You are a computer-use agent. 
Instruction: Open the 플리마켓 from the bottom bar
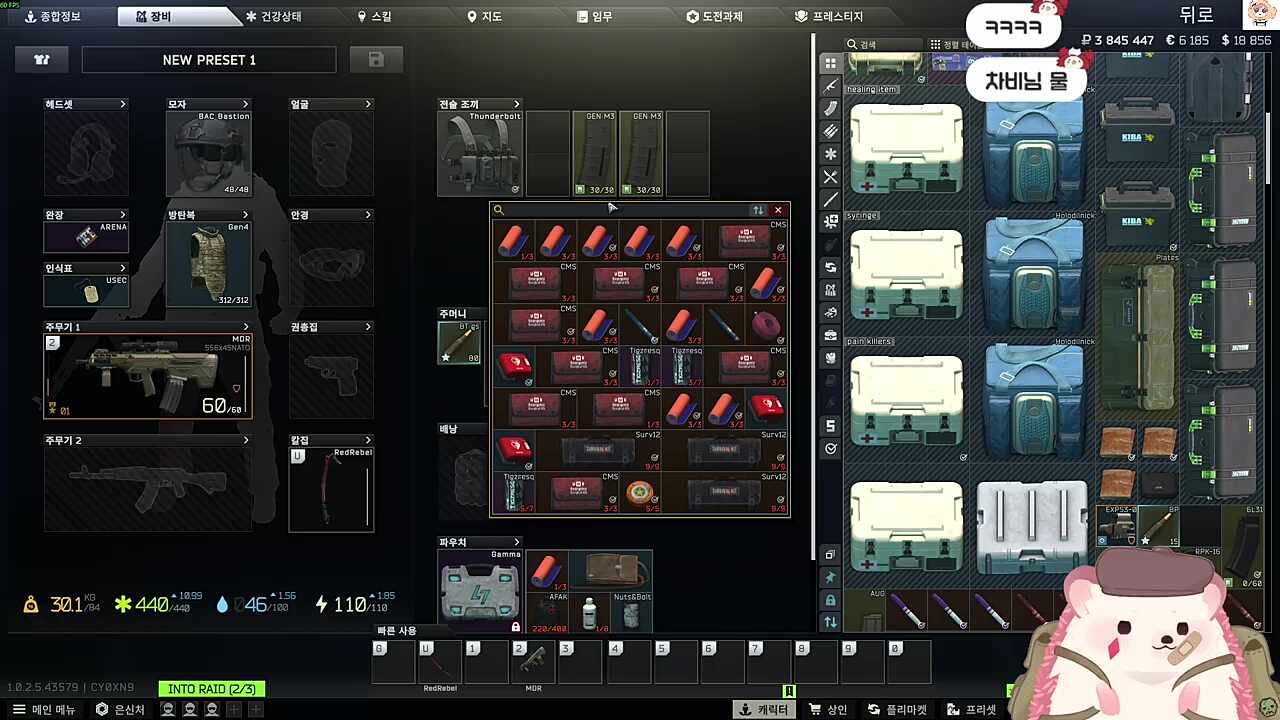897,709
